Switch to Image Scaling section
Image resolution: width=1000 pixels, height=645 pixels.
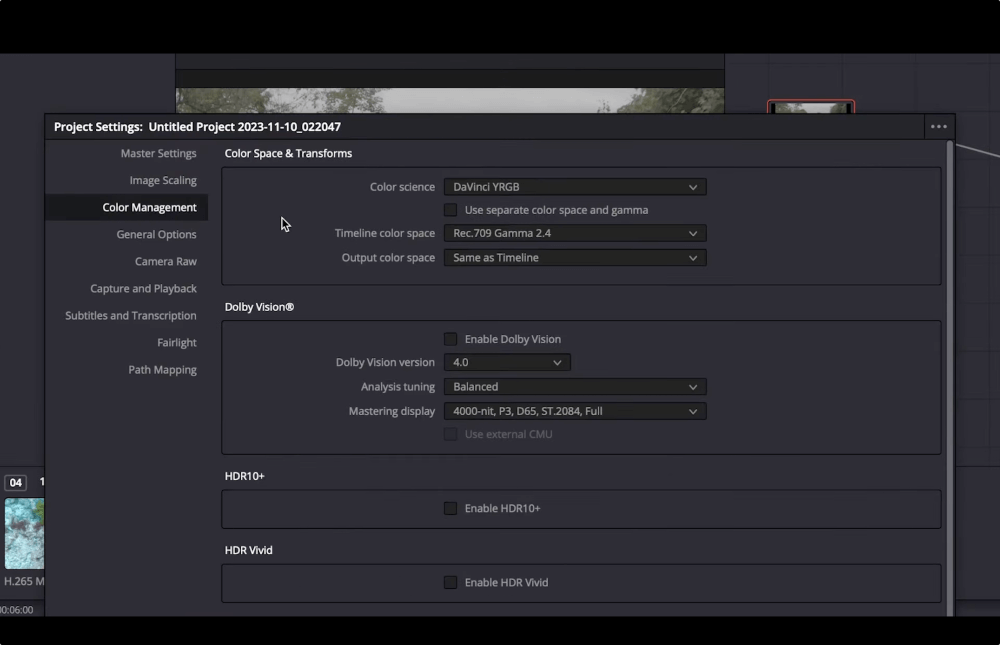[x=163, y=180]
